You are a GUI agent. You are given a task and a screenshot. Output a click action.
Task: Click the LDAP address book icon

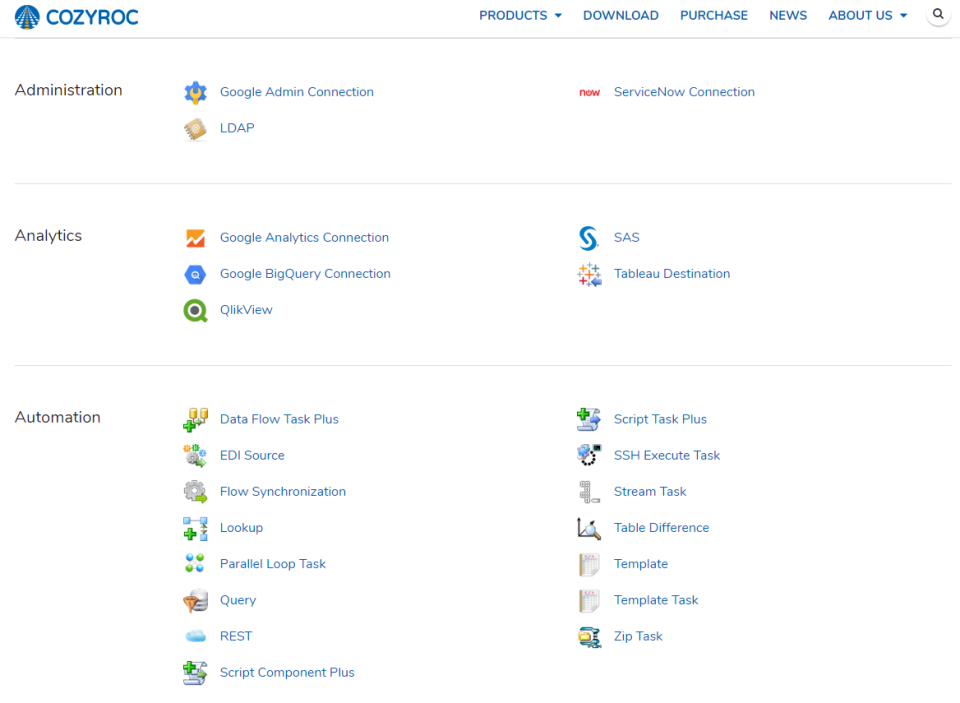click(x=196, y=128)
